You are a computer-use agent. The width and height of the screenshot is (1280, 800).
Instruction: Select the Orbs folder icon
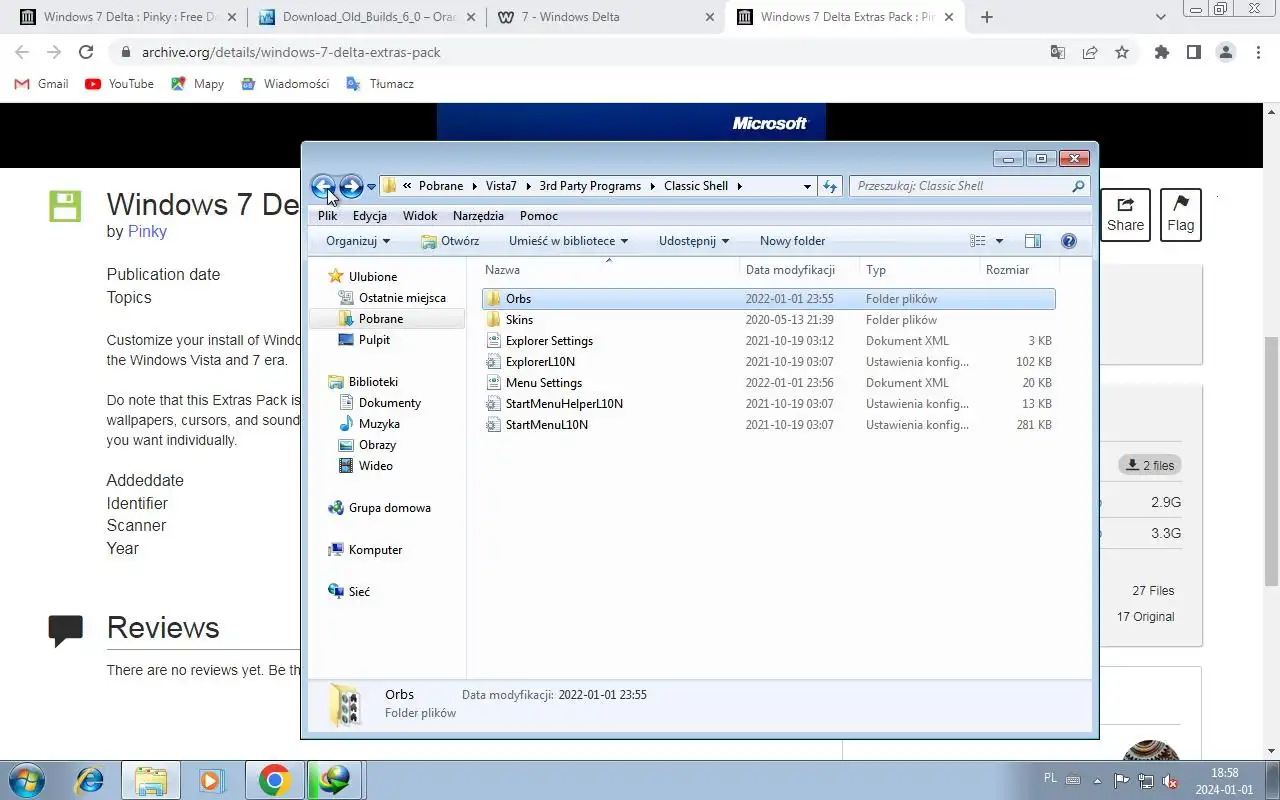coord(493,299)
